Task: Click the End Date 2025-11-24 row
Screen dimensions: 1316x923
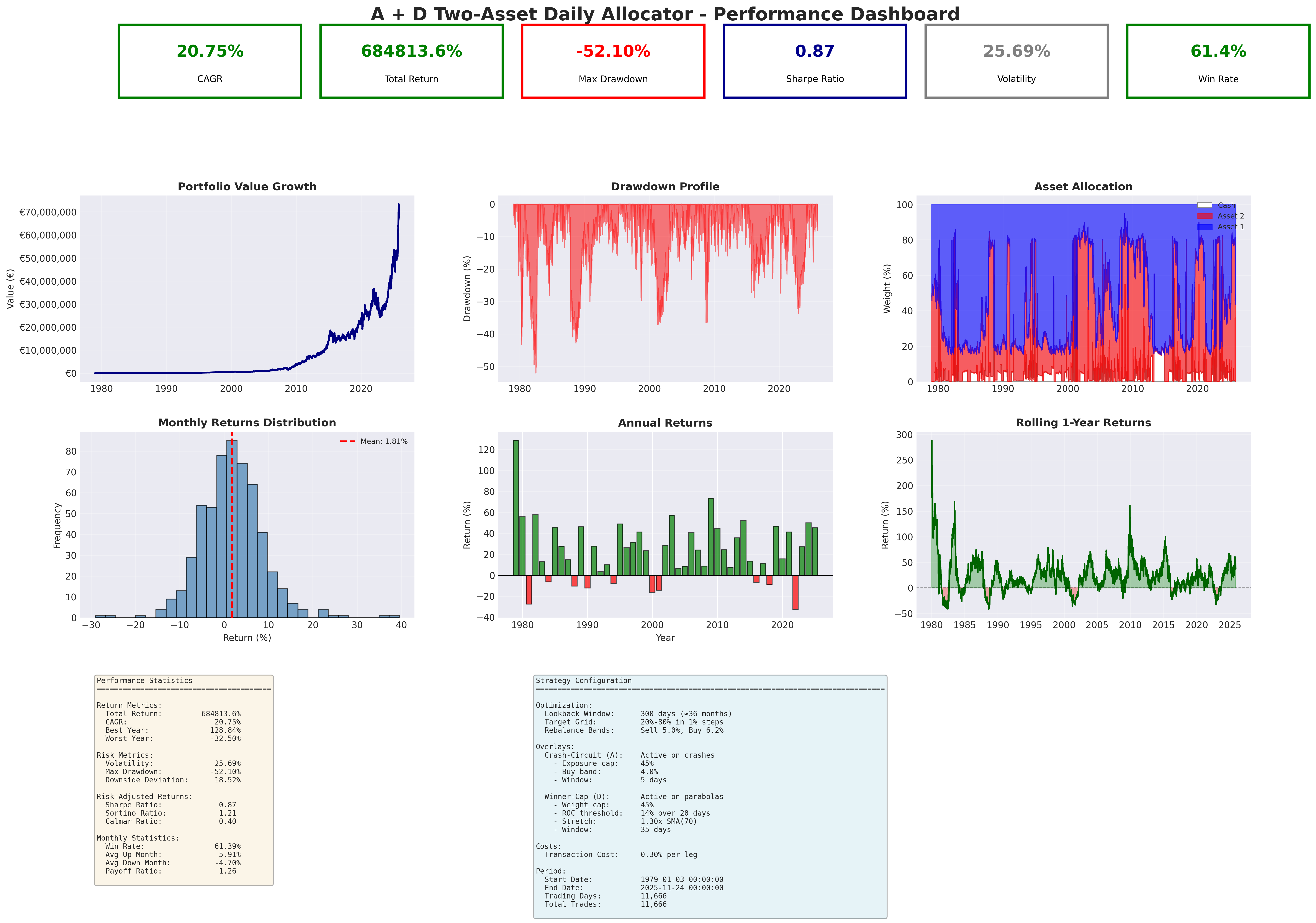Action: click(634, 888)
